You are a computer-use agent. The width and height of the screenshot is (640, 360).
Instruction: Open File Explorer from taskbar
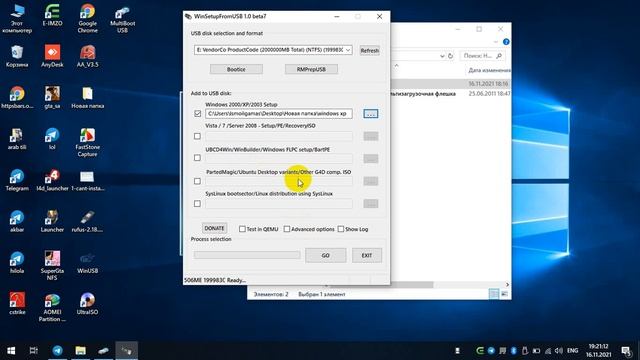80,351
